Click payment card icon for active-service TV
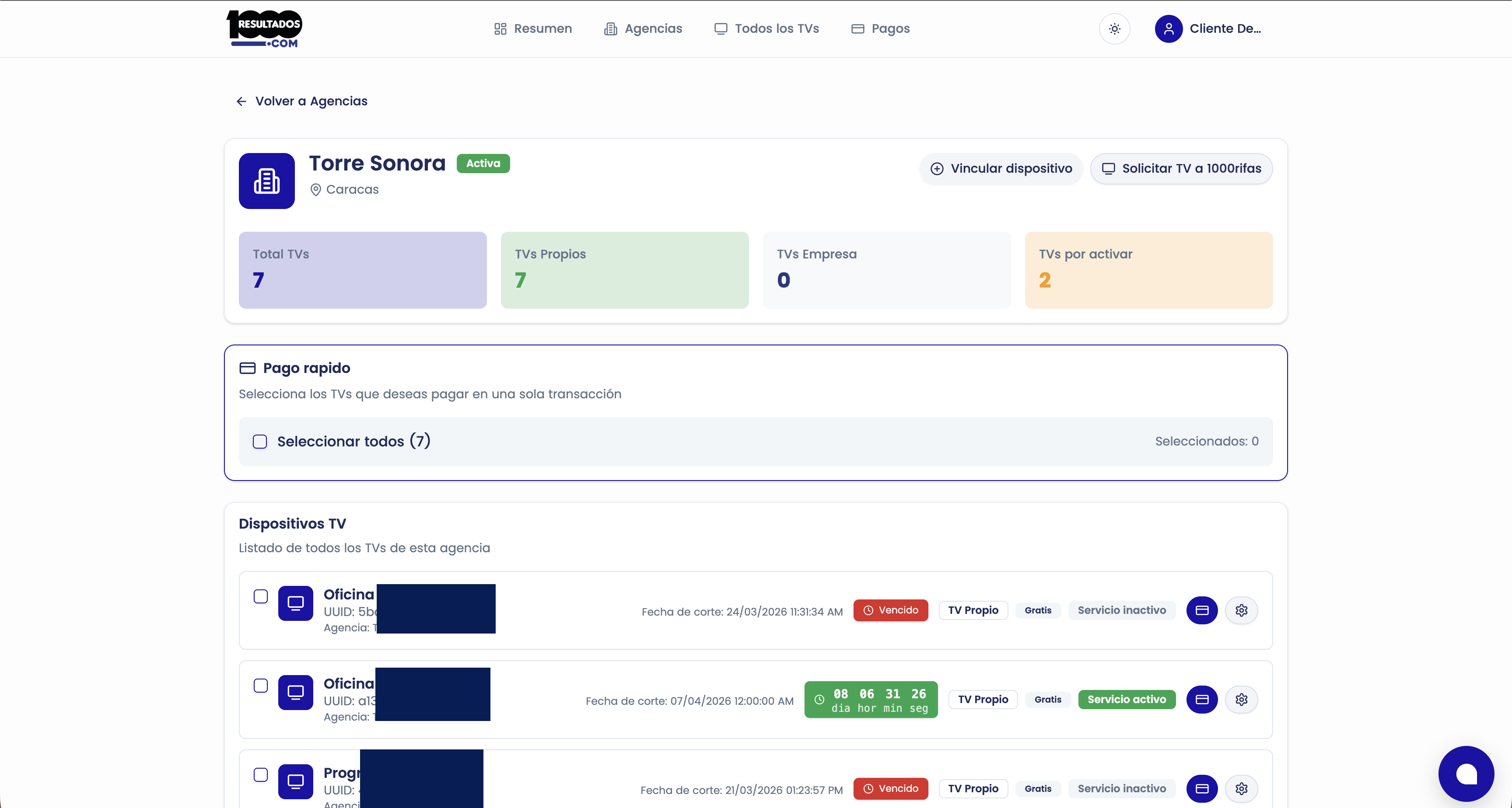Screen dimensions: 1512x808 click(1201, 700)
